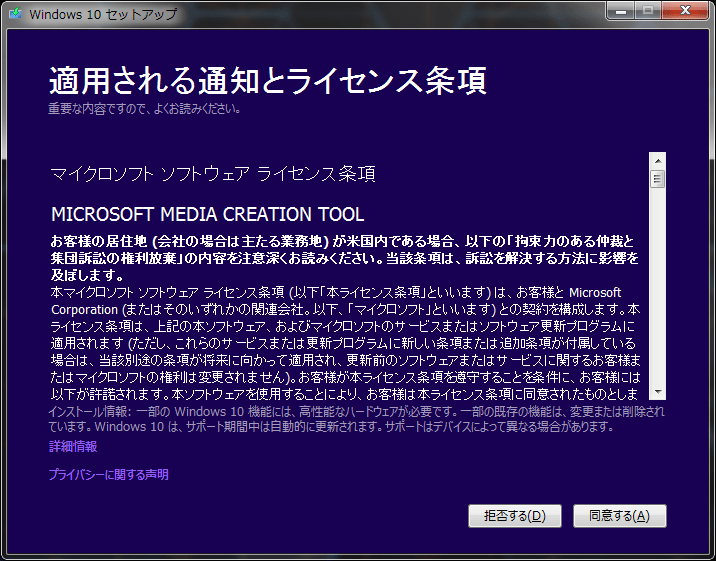Click the license text scrollbar thumb
Screen dimensions: 716x561
(658, 178)
